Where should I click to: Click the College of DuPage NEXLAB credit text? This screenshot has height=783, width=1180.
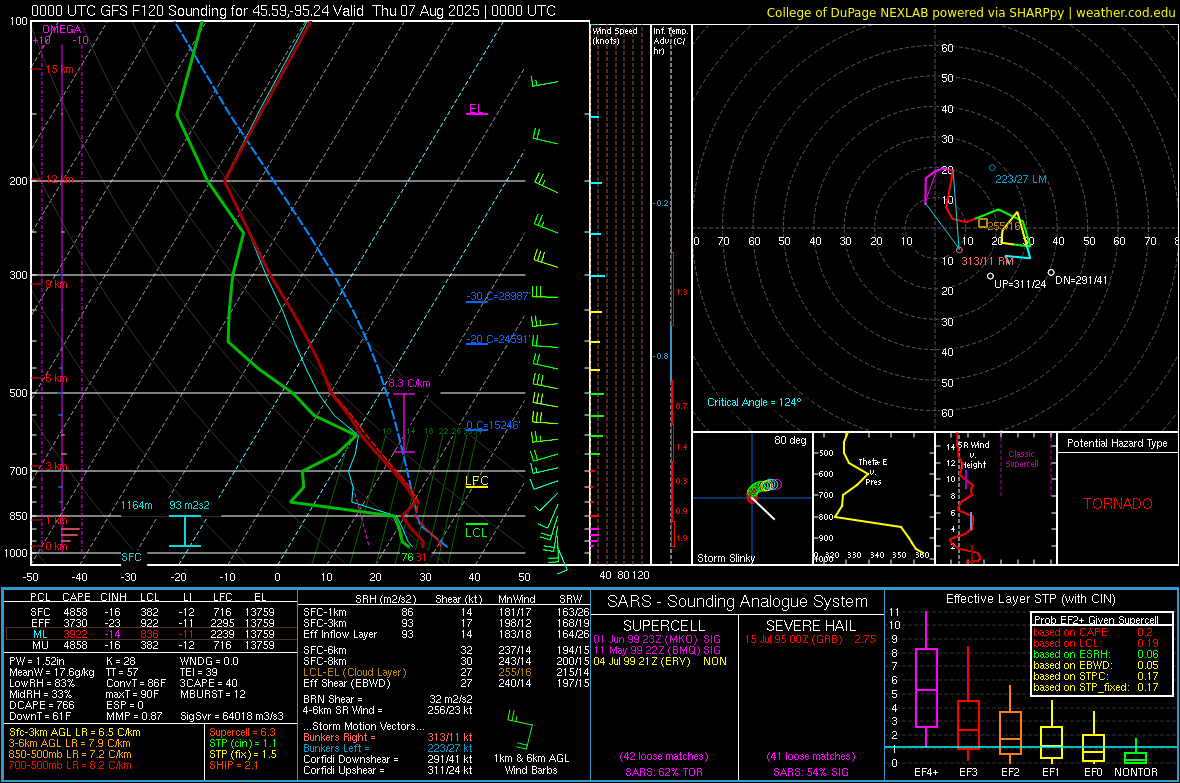pyautogui.click(x=971, y=12)
